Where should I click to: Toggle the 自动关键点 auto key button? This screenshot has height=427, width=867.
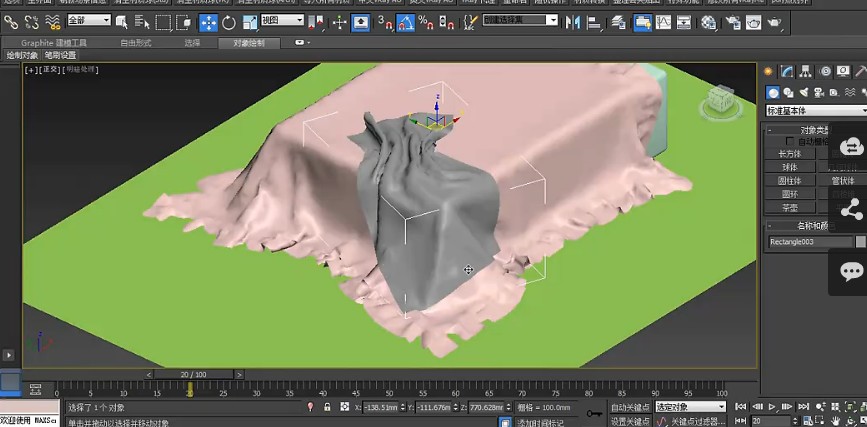[630, 407]
